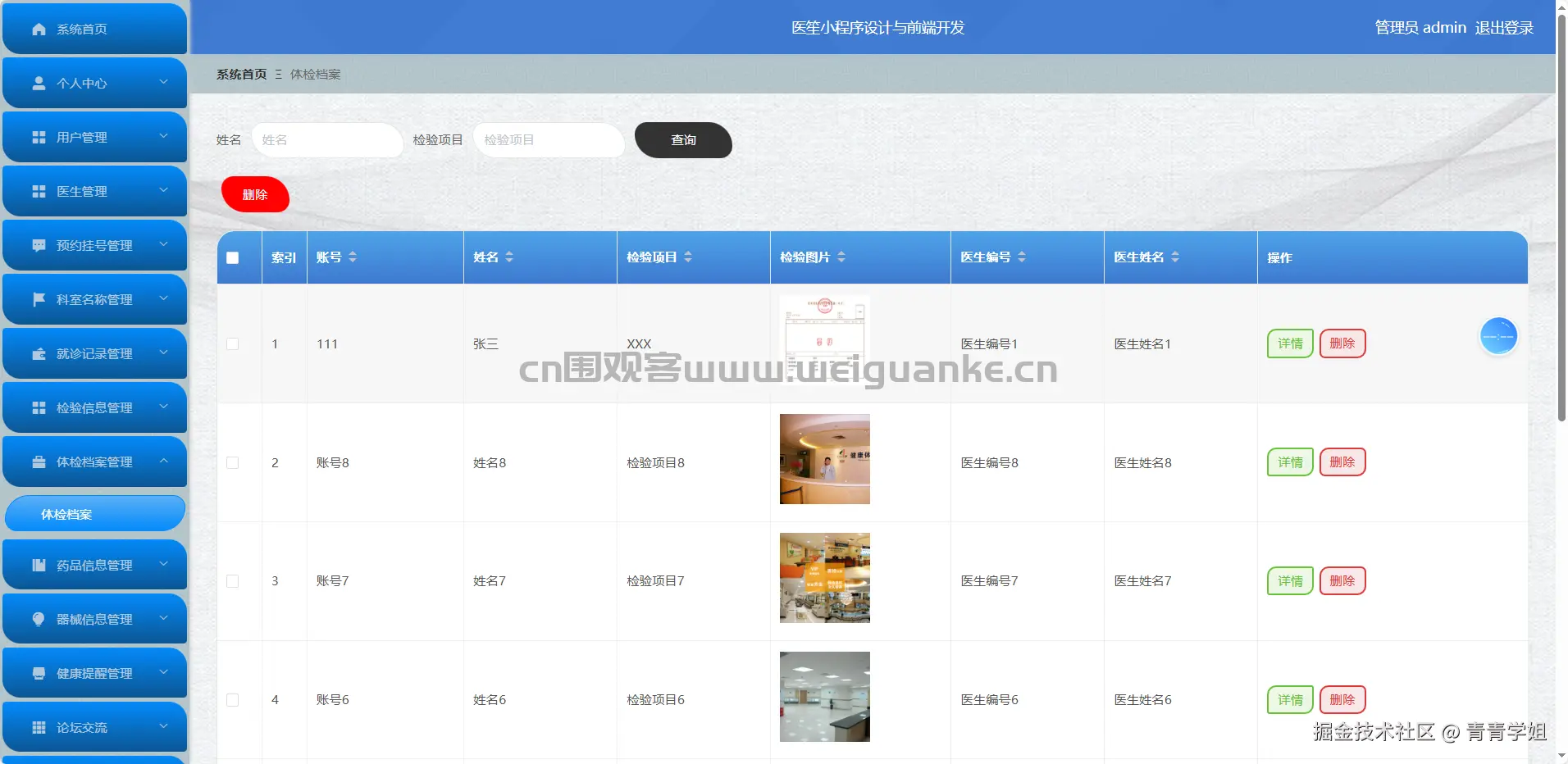This screenshot has width=1568, height=764.
Task: Open the 健康提醒管理 sidebar menu
Action: [x=95, y=673]
